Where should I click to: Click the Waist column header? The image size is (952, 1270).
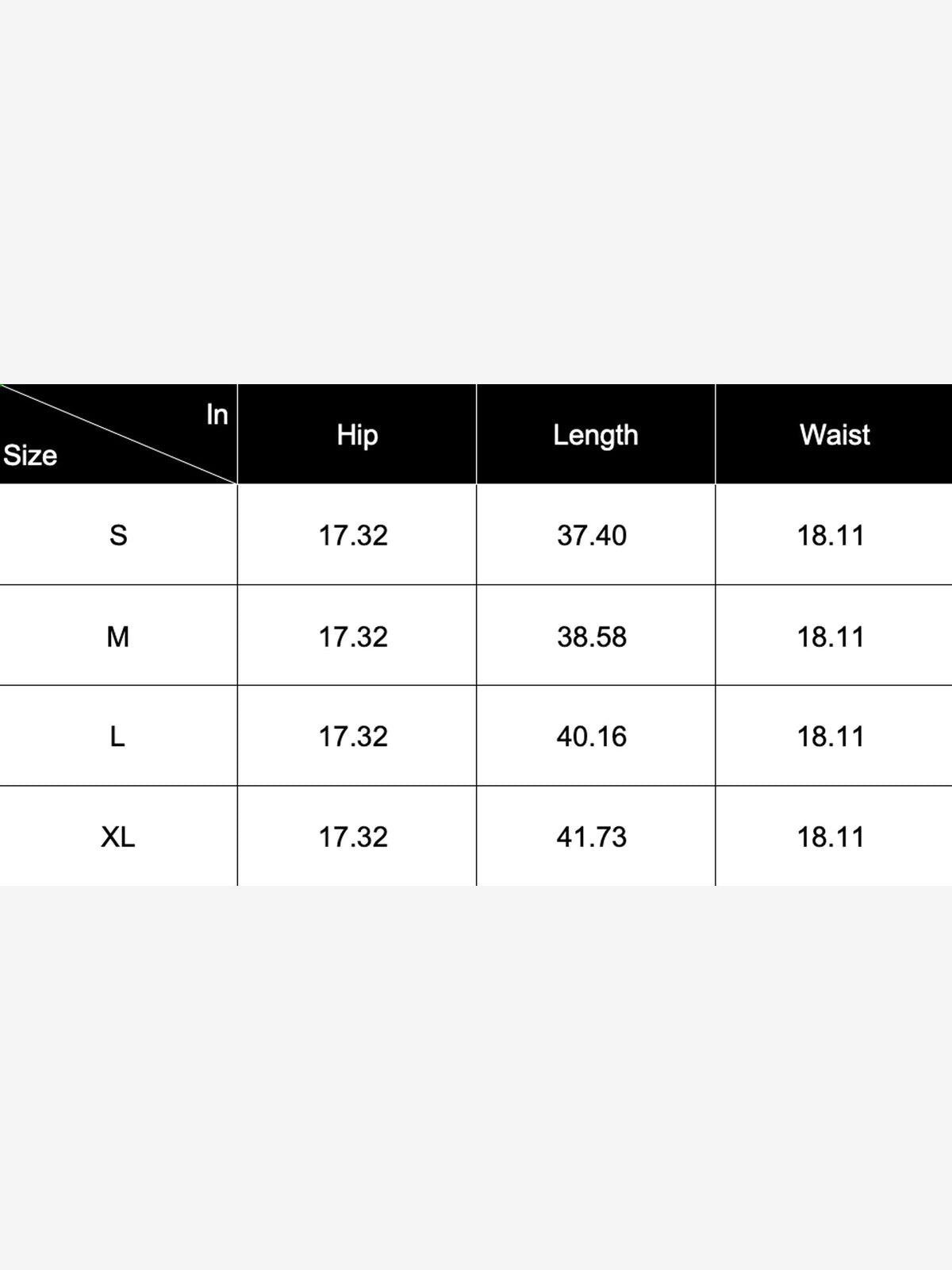coord(834,434)
